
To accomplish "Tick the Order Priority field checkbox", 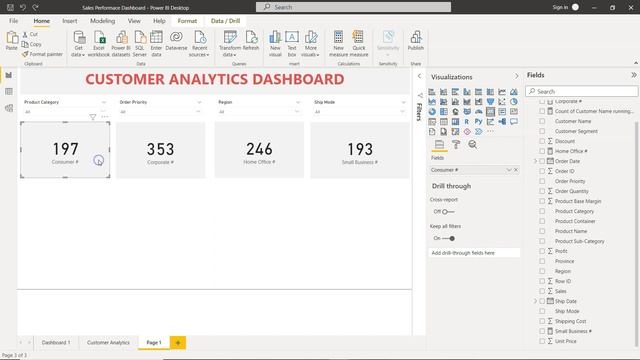I will (x=542, y=181).
